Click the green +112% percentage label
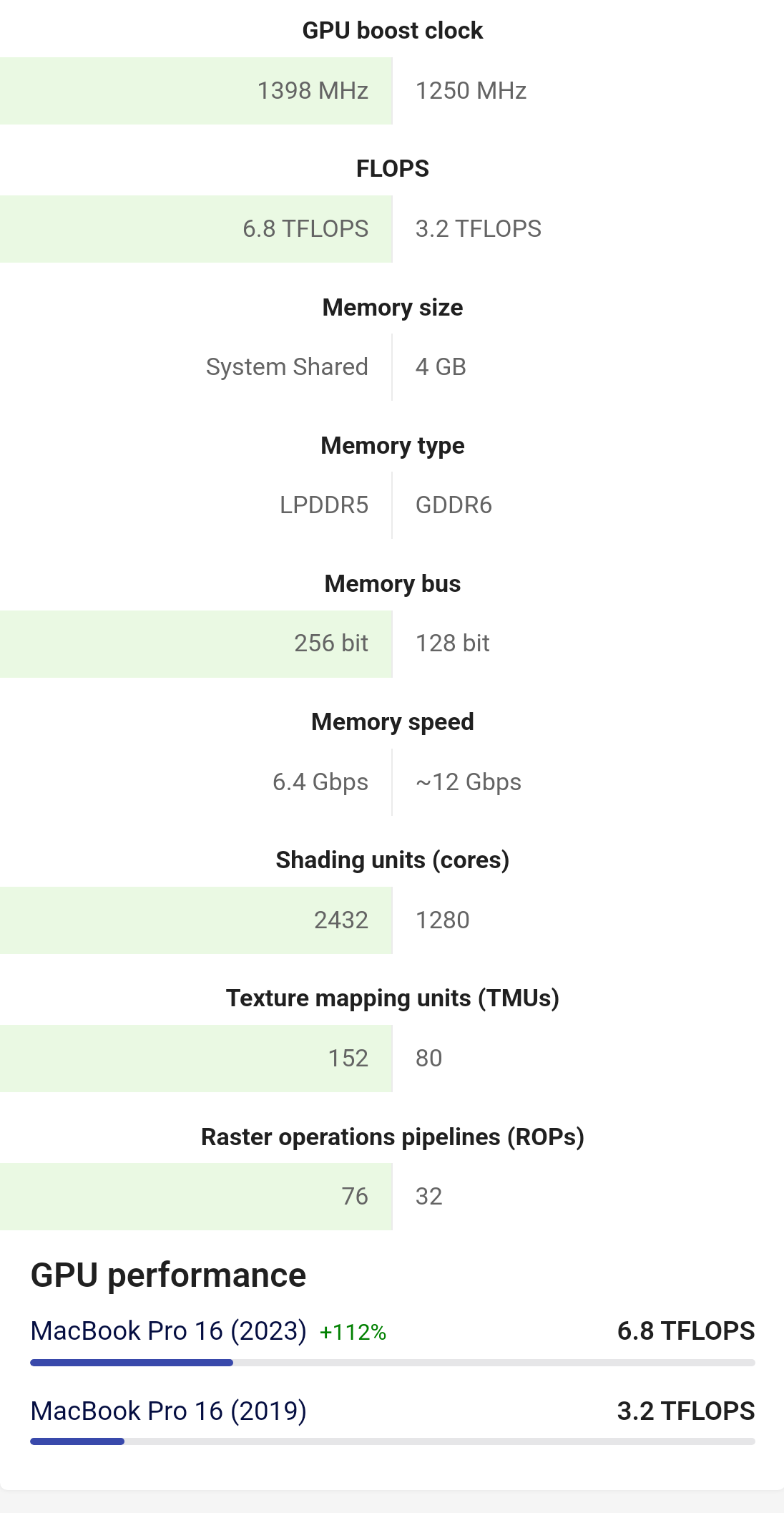Screen dimensions: 784x1513 [x=353, y=1332]
